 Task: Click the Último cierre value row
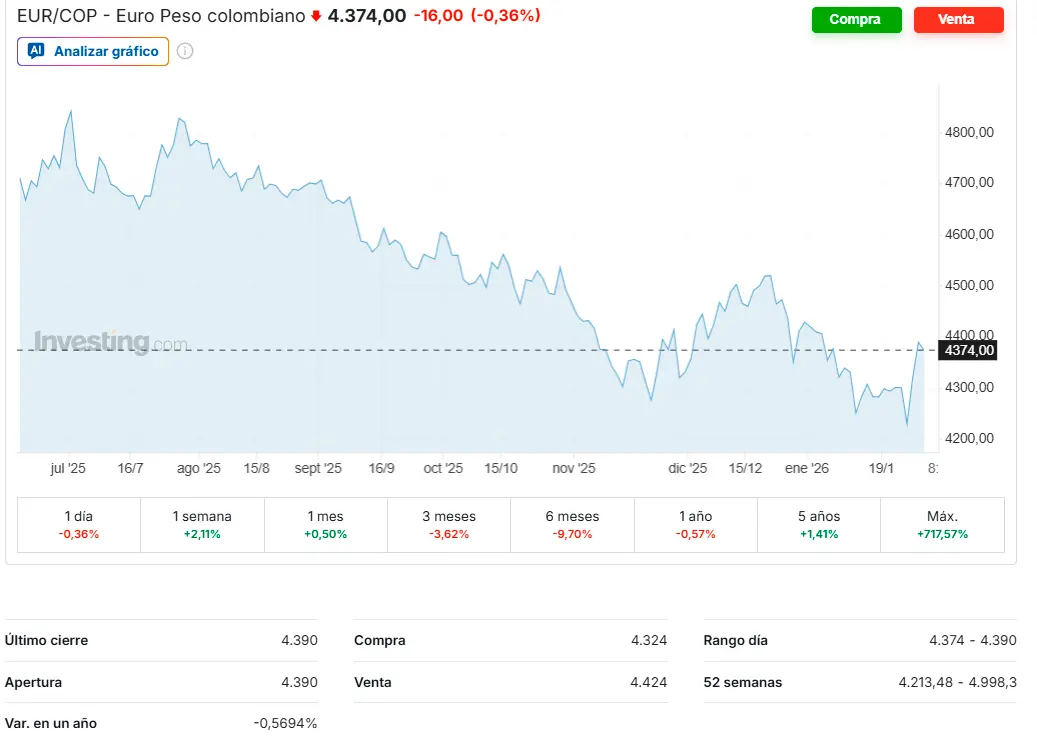tap(161, 640)
